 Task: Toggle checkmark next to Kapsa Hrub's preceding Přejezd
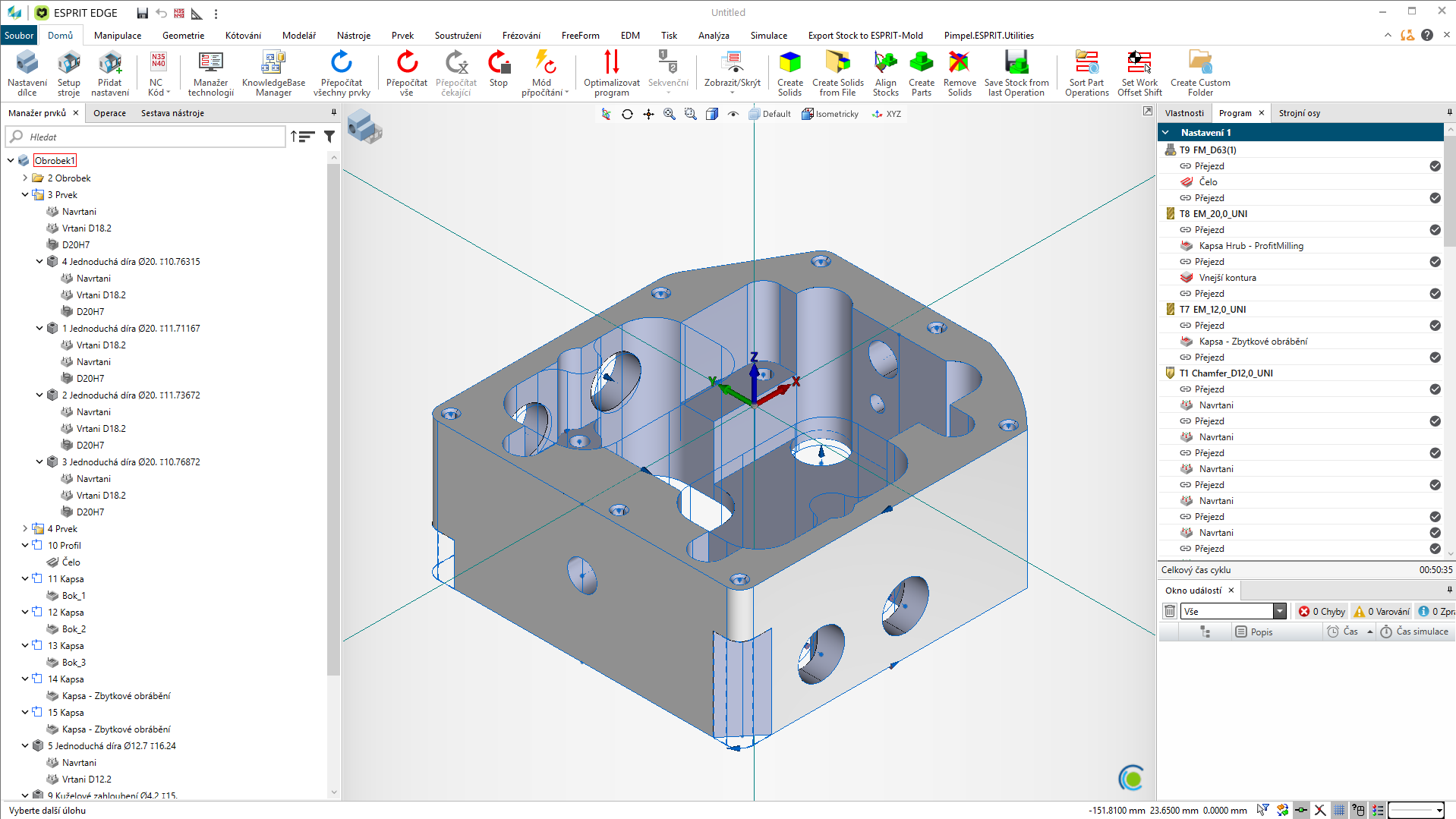[x=1435, y=230]
